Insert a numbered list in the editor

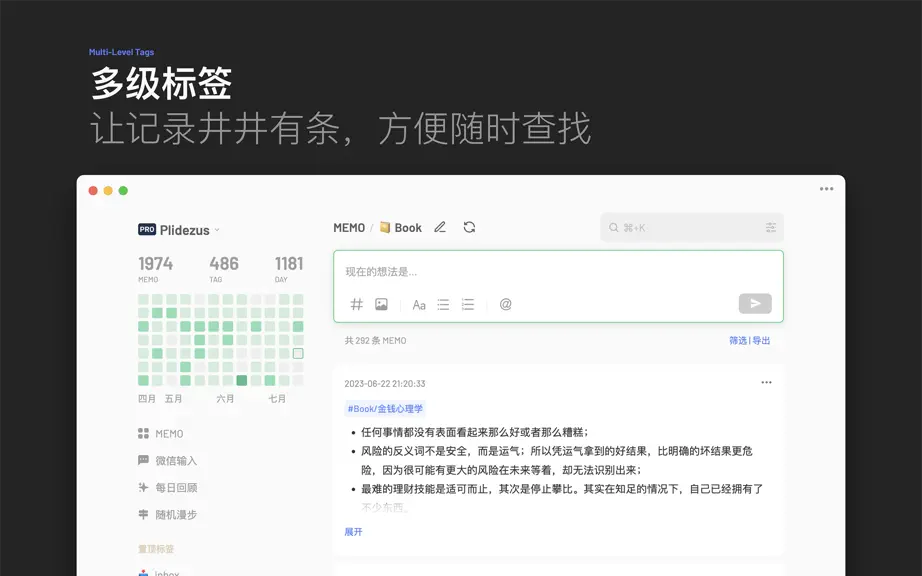[x=468, y=304]
